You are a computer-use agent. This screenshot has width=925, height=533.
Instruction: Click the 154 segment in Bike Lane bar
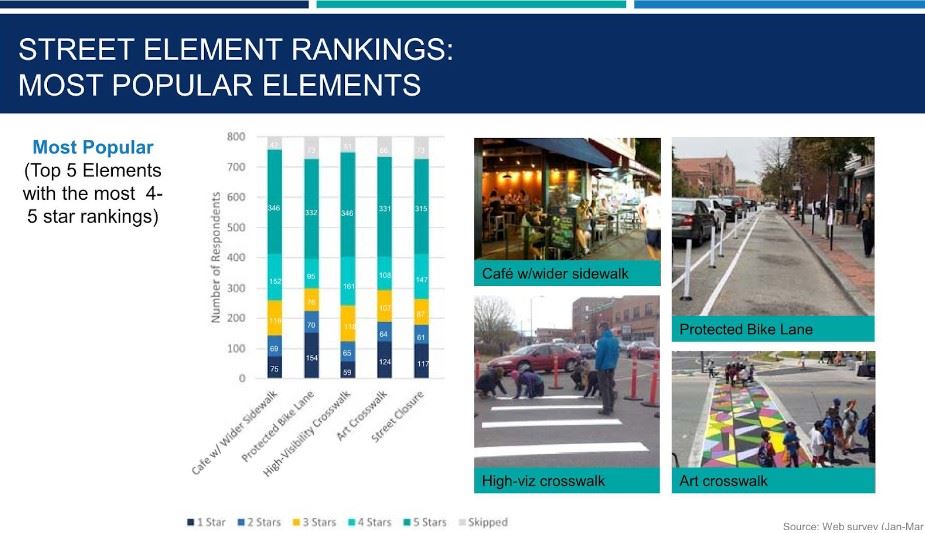(x=311, y=355)
